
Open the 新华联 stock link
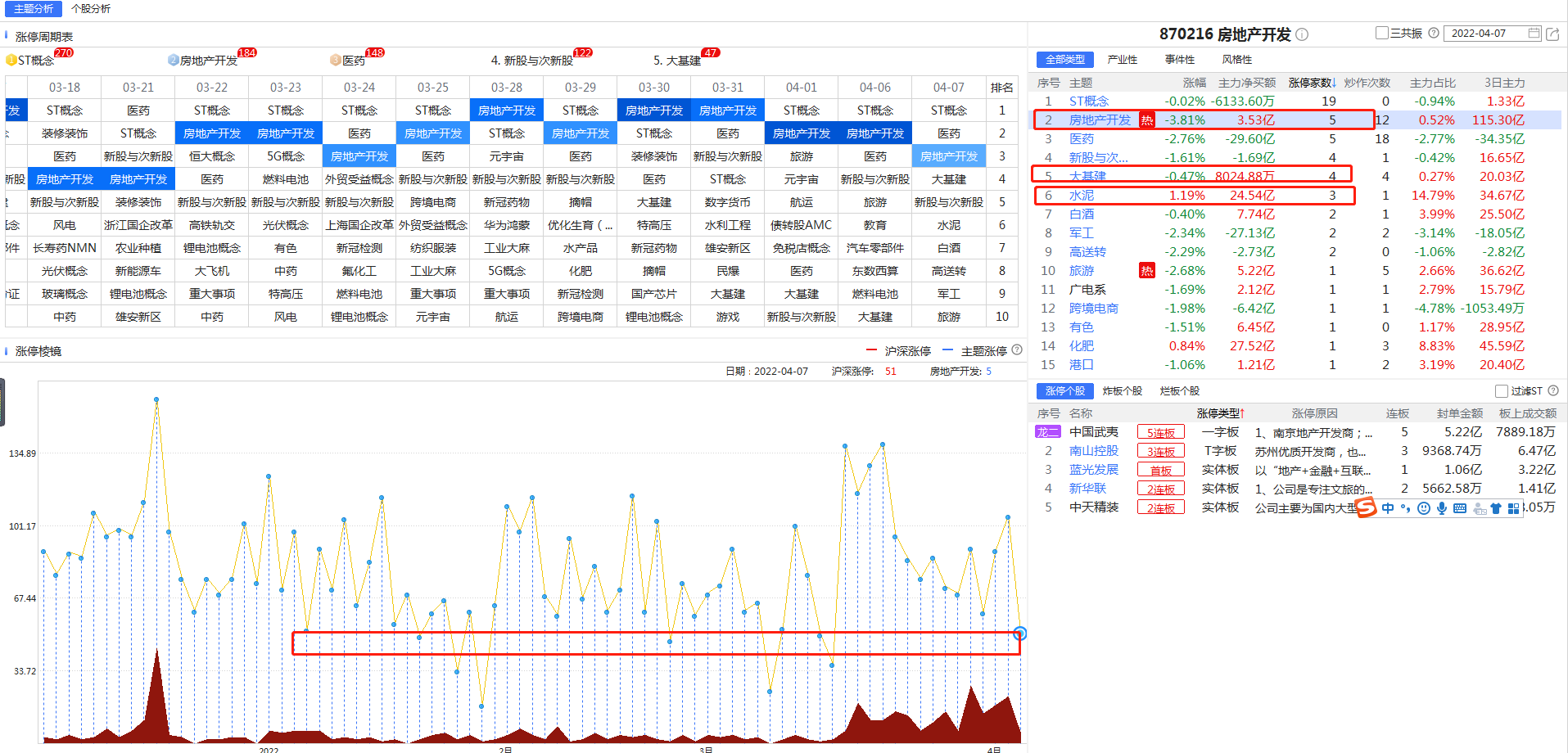[x=1087, y=489]
